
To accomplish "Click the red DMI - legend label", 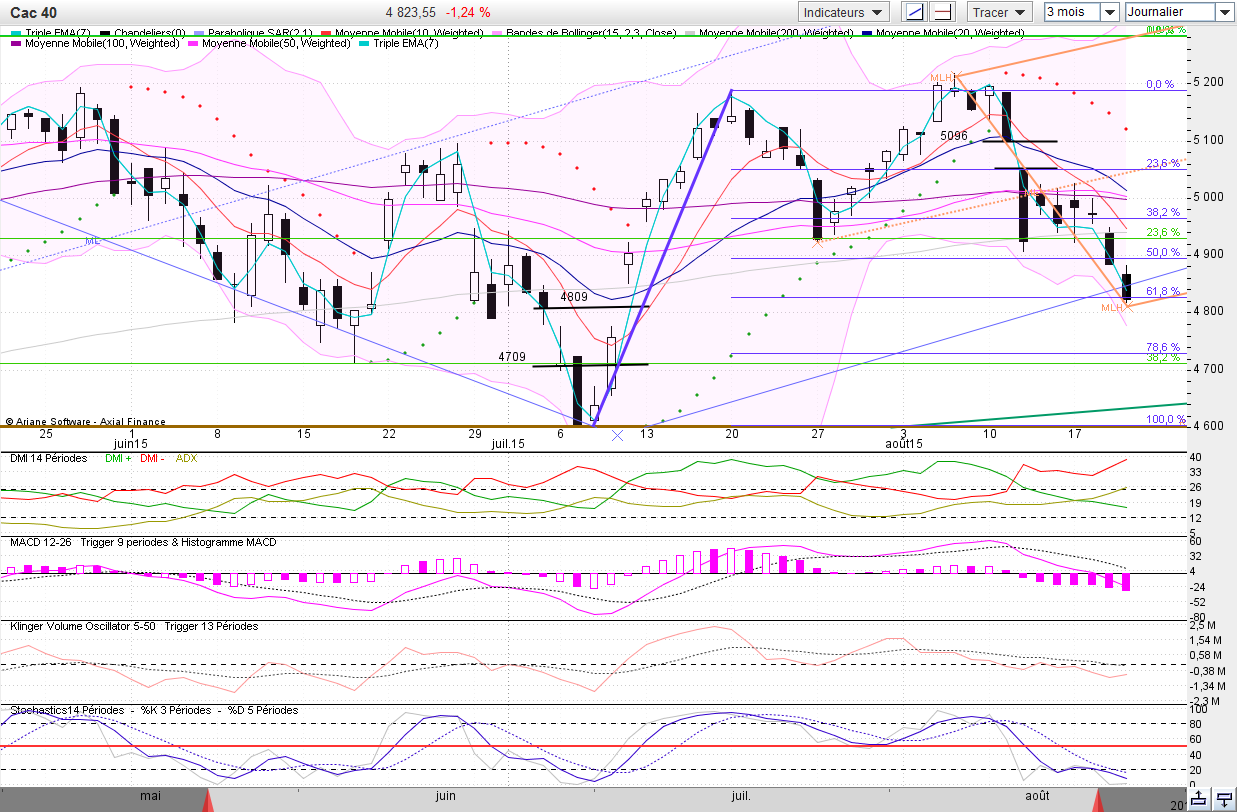I will pyautogui.click(x=152, y=457).
